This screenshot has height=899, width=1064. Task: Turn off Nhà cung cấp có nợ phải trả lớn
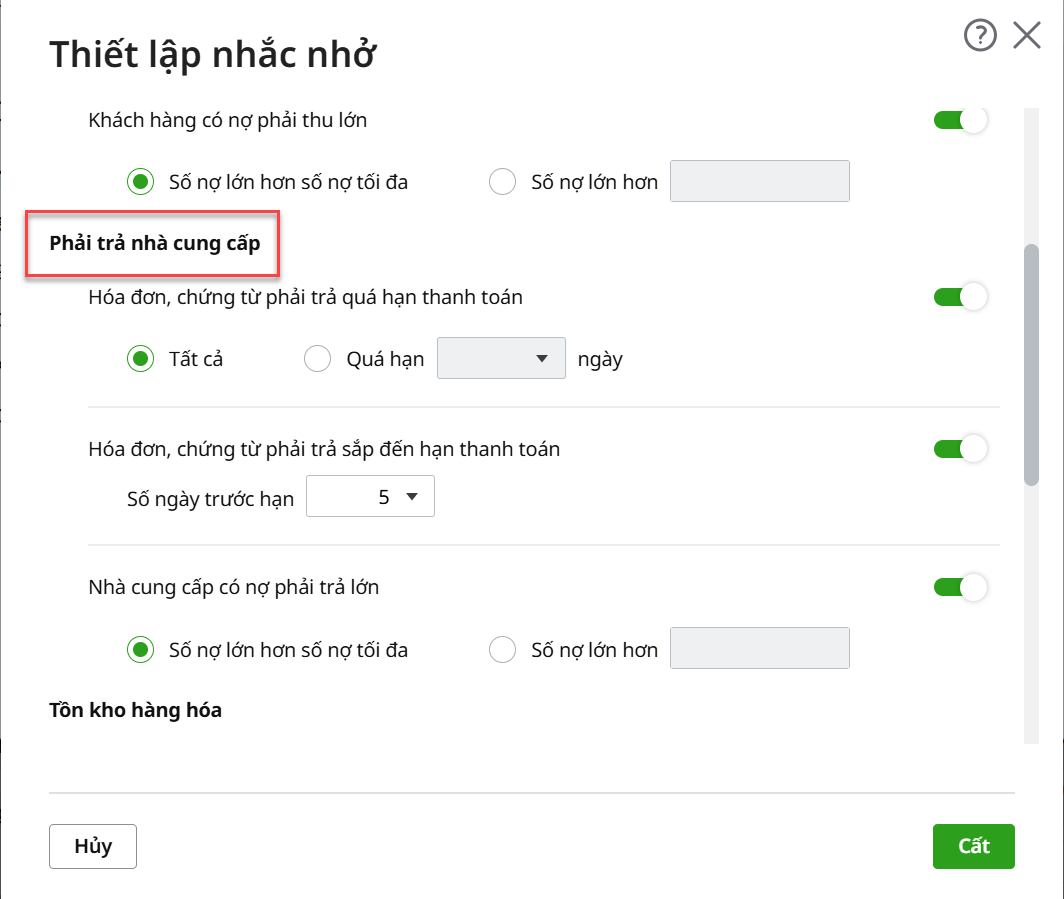[960, 587]
